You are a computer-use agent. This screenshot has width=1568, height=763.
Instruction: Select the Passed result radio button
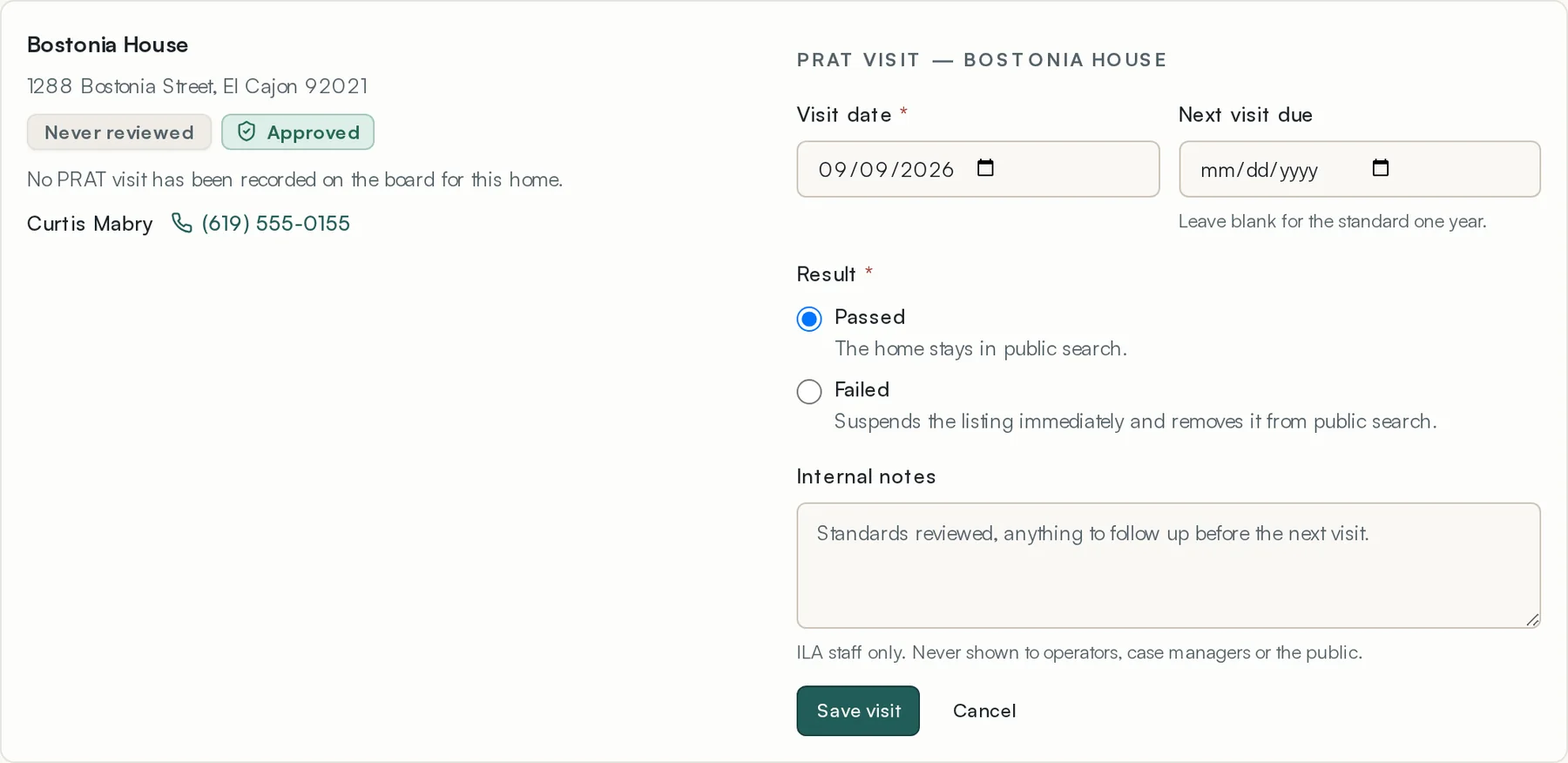(809, 319)
